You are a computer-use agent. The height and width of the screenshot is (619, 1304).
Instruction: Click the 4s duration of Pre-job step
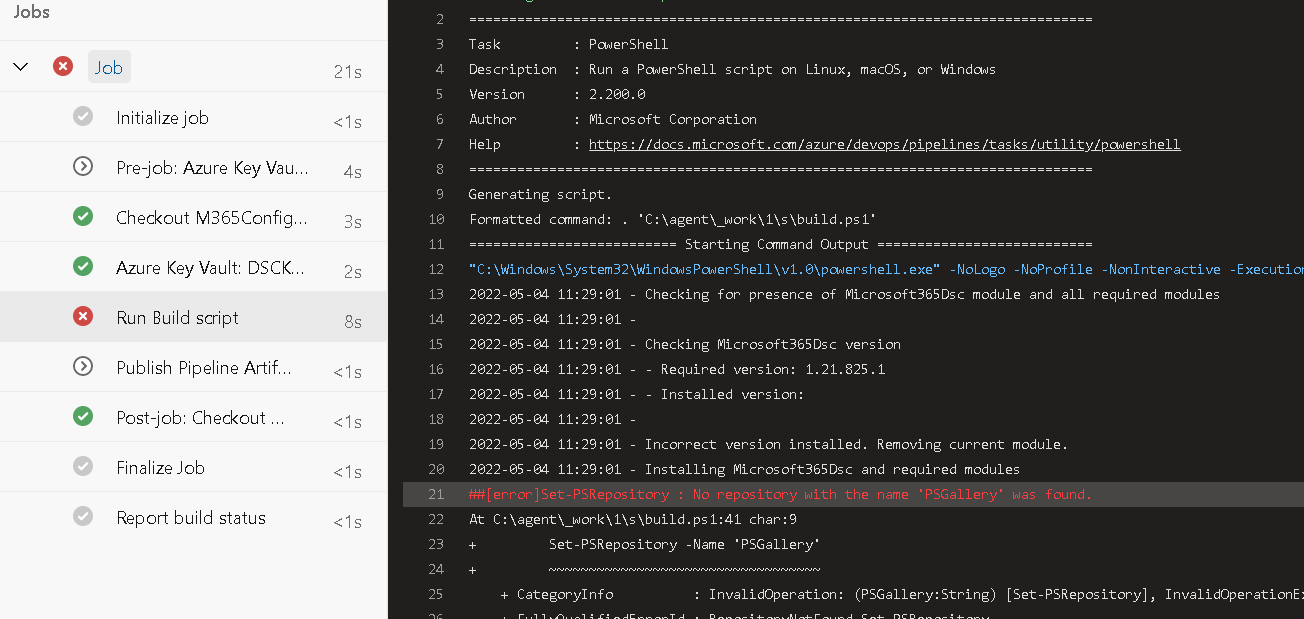coord(352,171)
